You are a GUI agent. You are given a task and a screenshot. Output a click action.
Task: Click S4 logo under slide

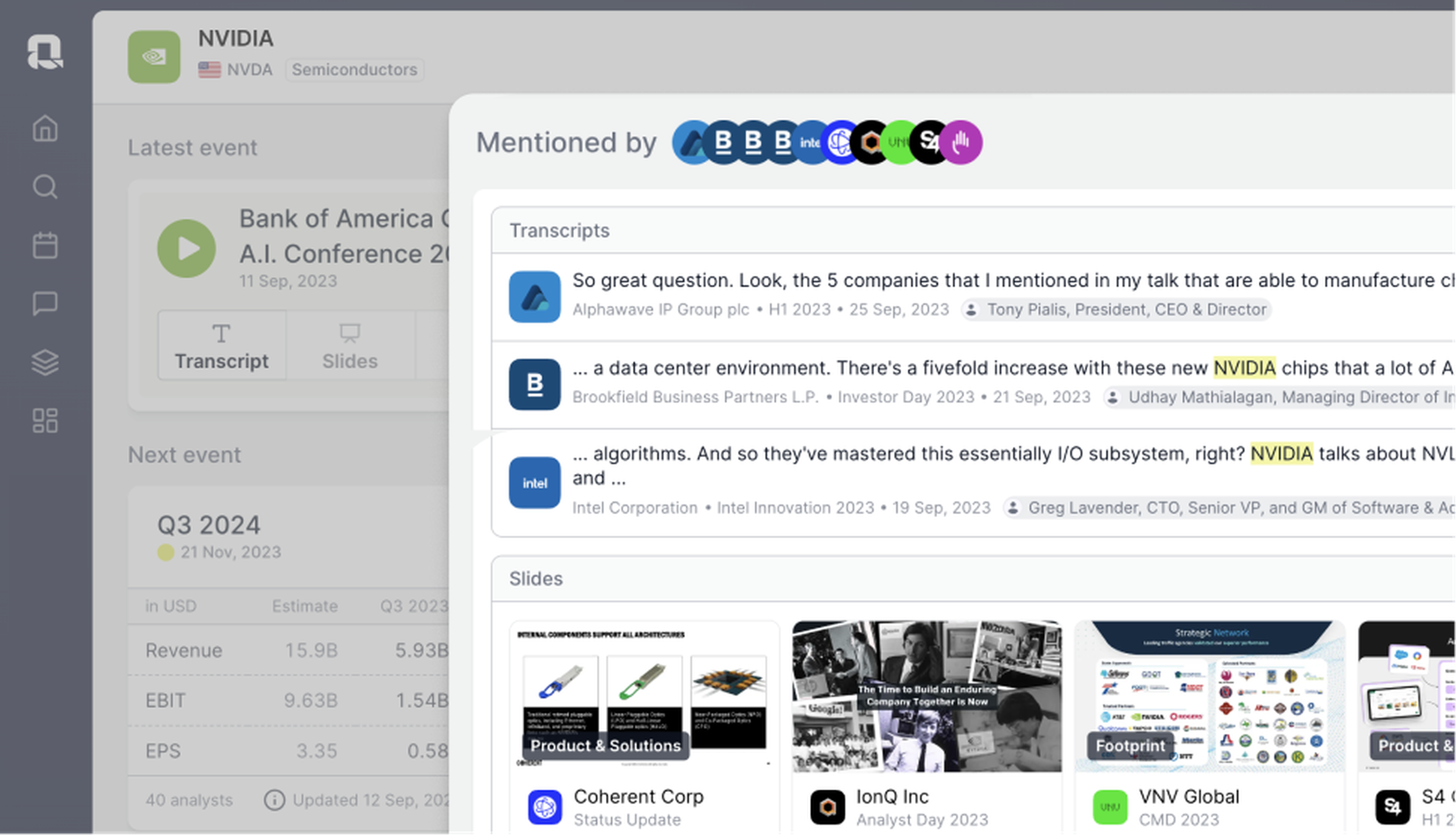[x=1392, y=807]
